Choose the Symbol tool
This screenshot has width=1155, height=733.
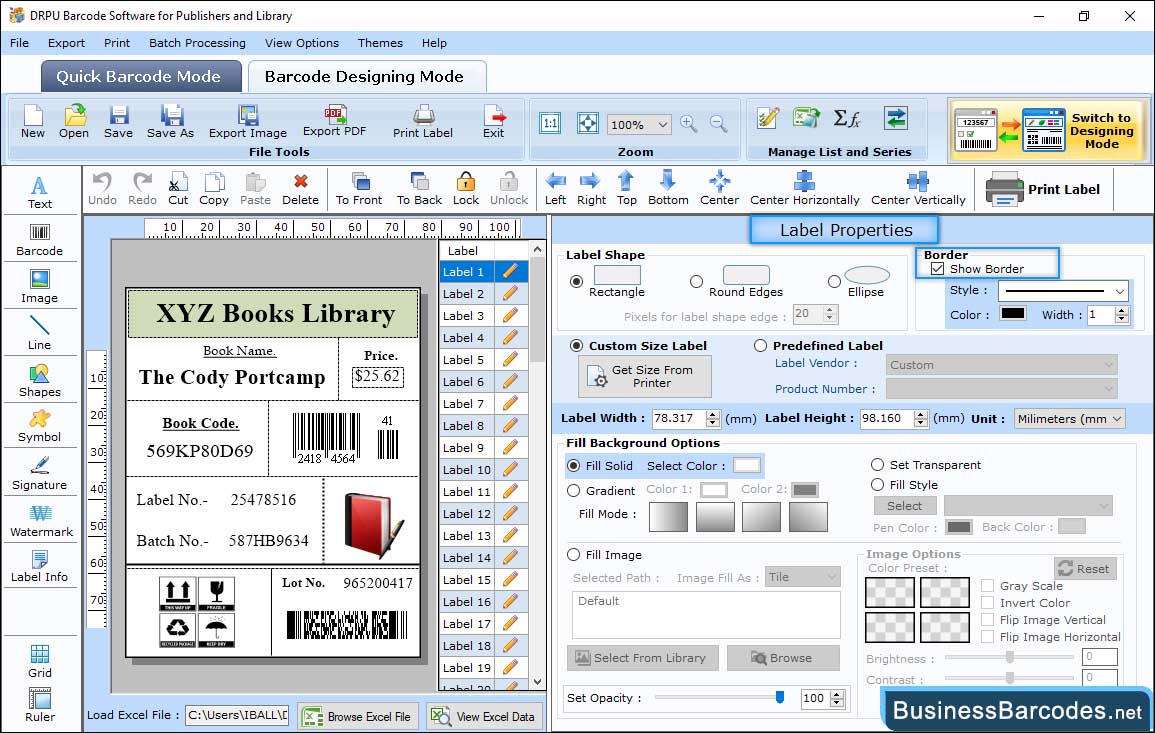40,427
